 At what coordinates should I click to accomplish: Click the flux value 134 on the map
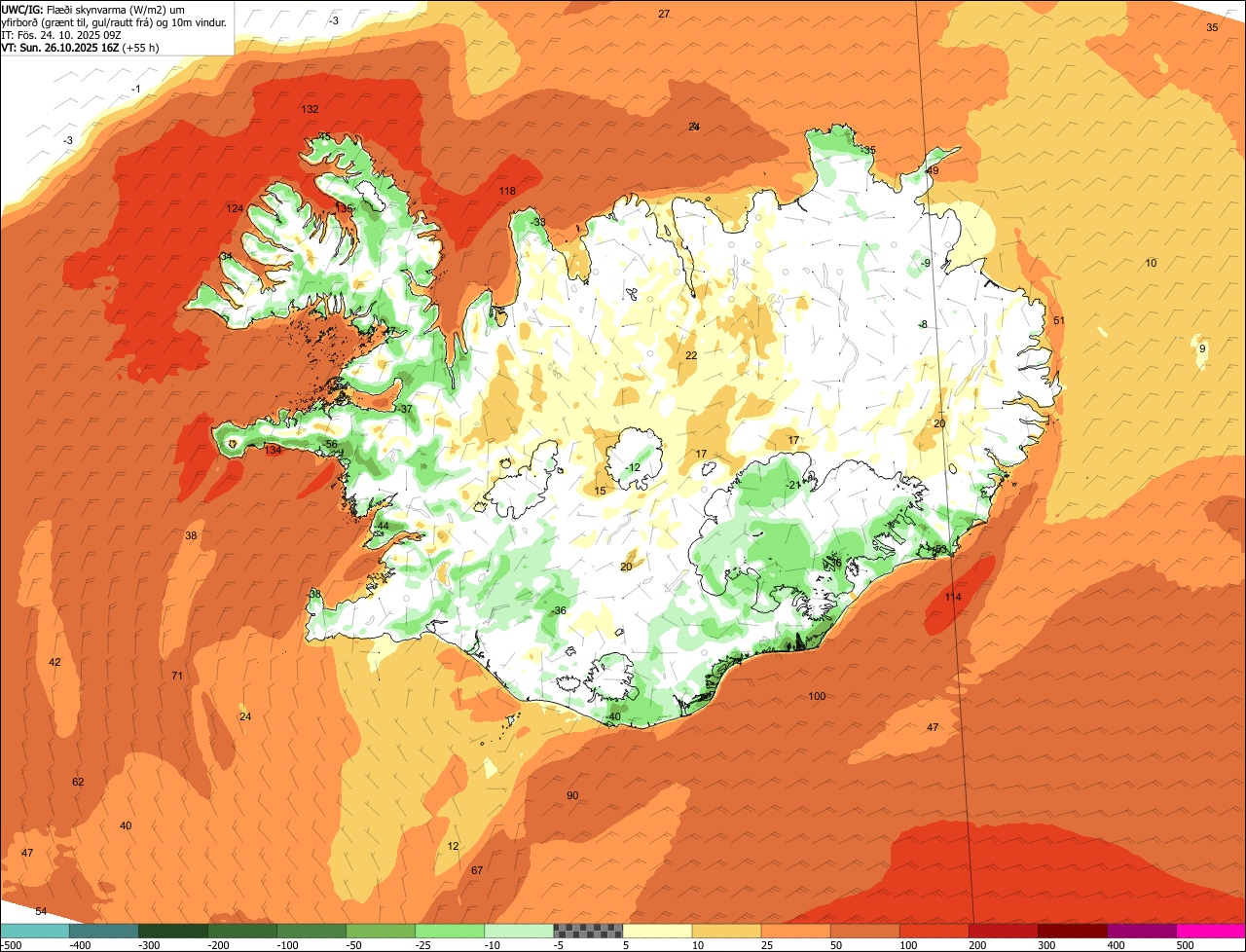click(273, 451)
